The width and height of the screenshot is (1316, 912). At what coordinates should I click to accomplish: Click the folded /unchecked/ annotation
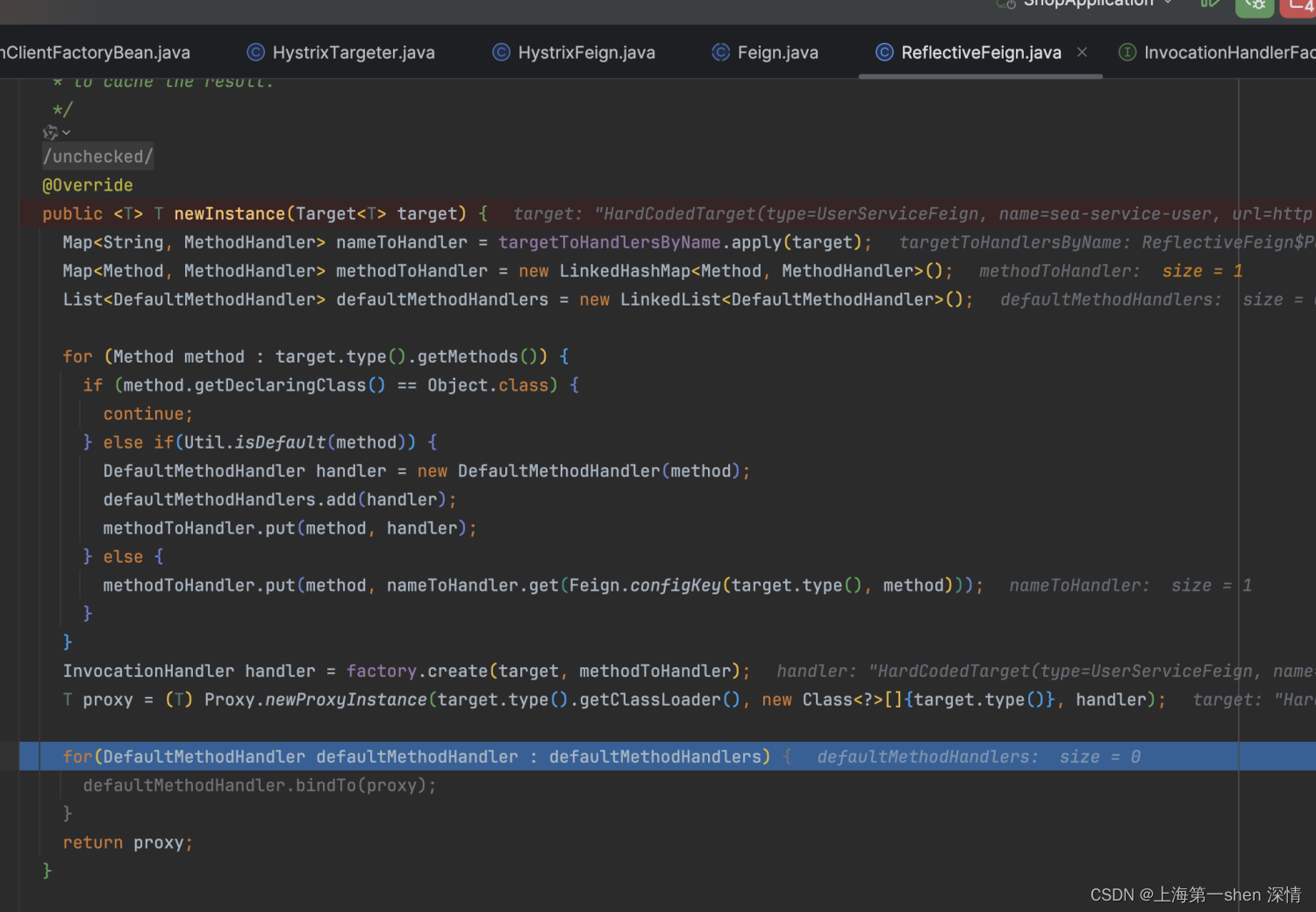tap(97, 156)
